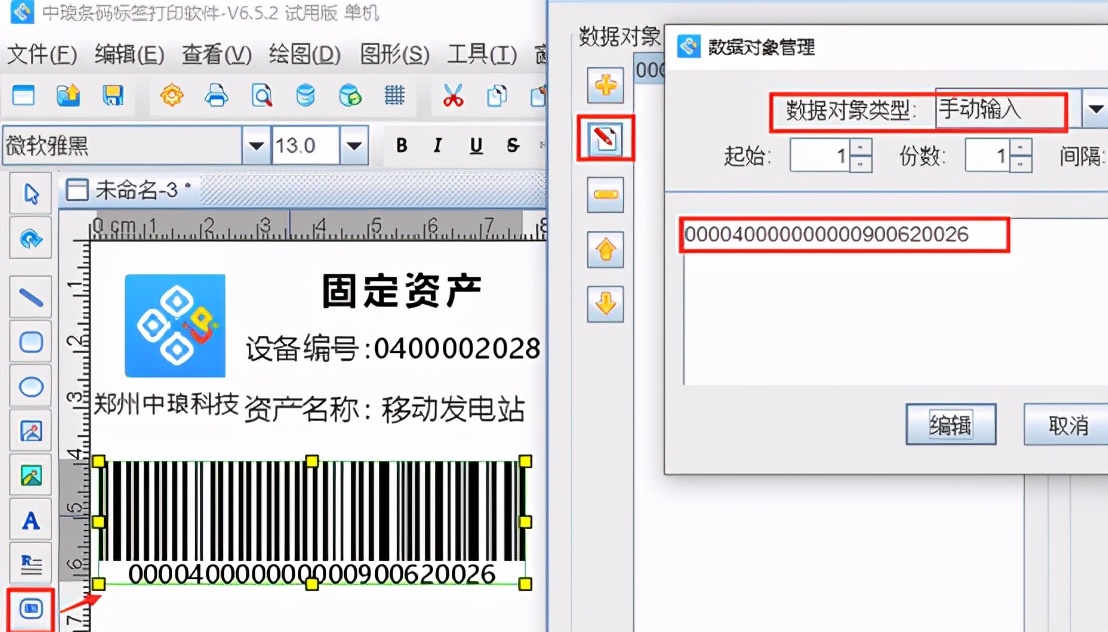This screenshot has width=1108, height=632.
Task: Toggle italic formatting
Action: click(438, 145)
